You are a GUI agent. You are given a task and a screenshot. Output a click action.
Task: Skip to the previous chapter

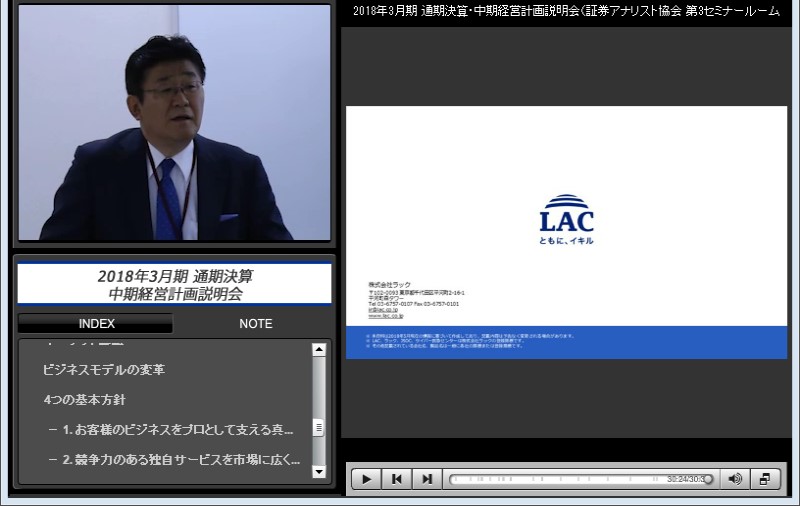[x=397, y=479]
